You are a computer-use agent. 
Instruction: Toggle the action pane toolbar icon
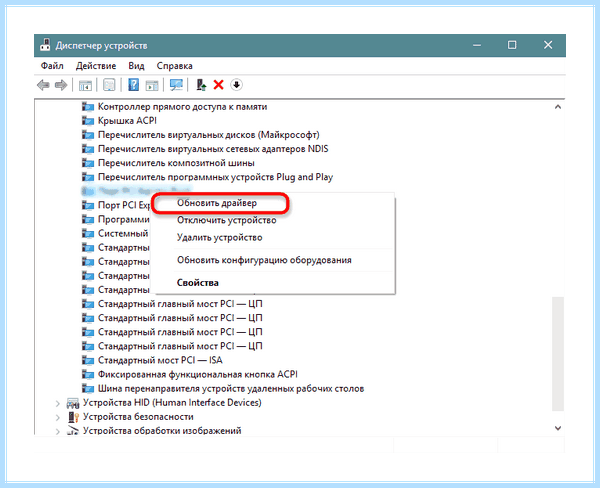pos(152,85)
